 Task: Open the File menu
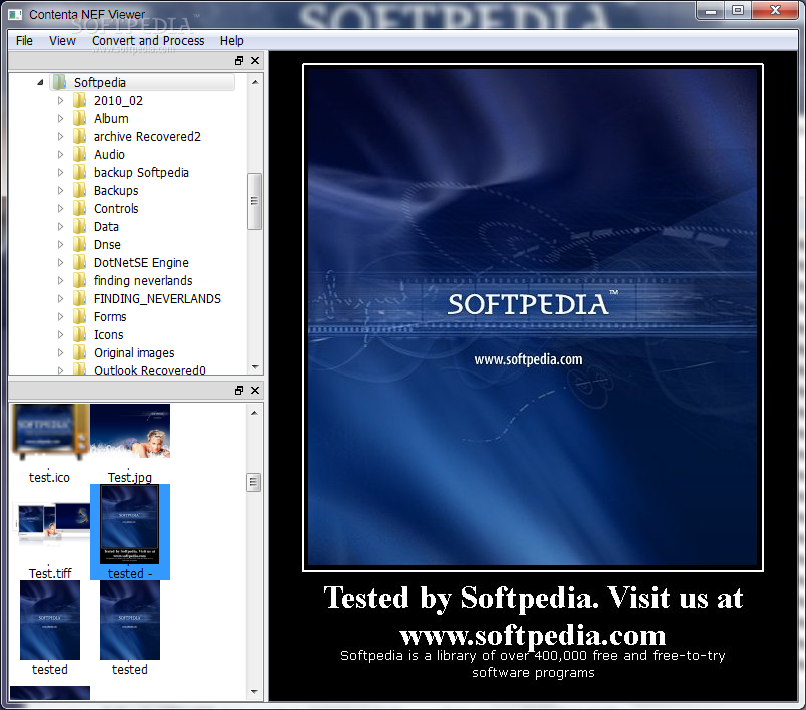pos(24,41)
